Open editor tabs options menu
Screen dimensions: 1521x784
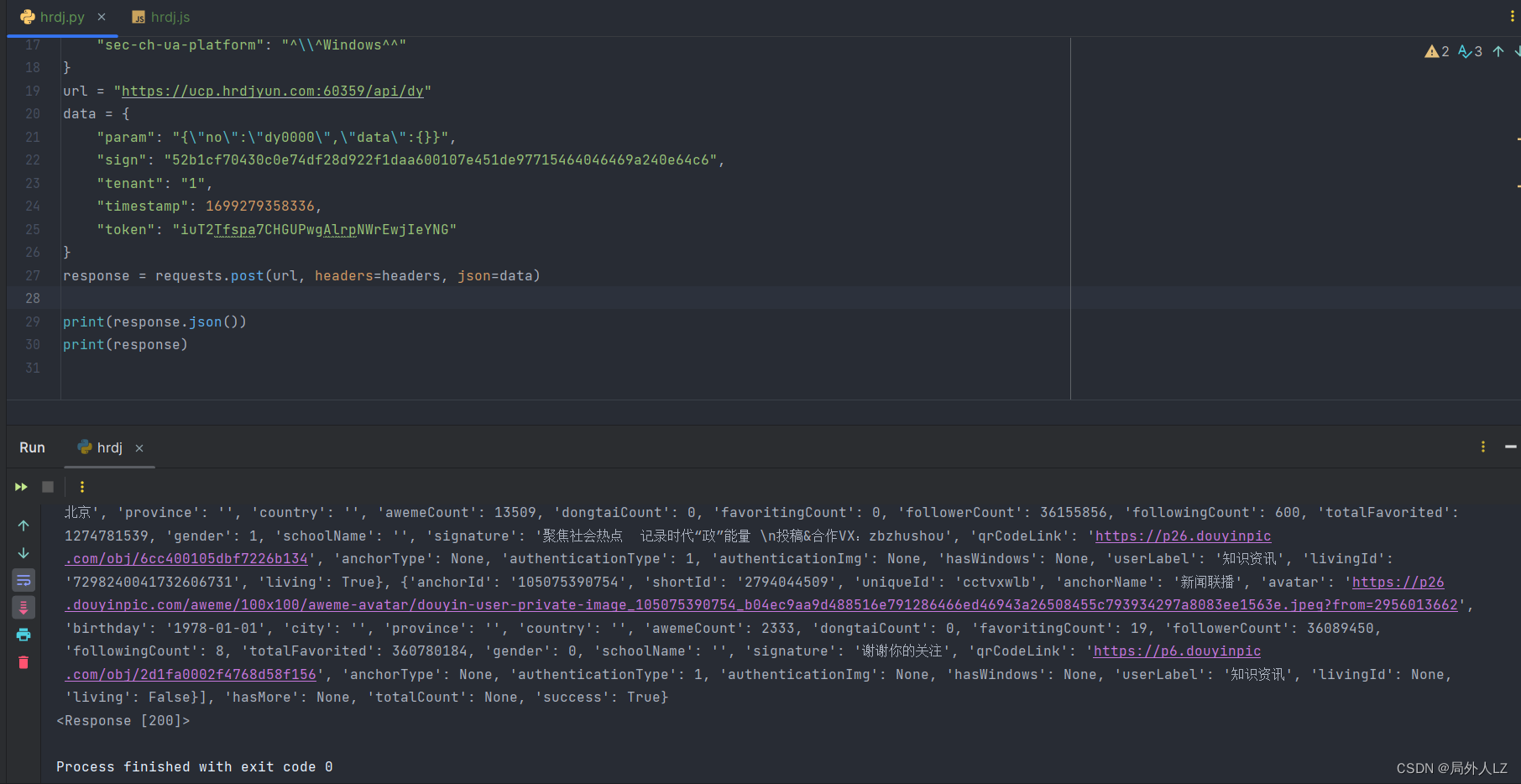pyautogui.click(x=1513, y=17)
